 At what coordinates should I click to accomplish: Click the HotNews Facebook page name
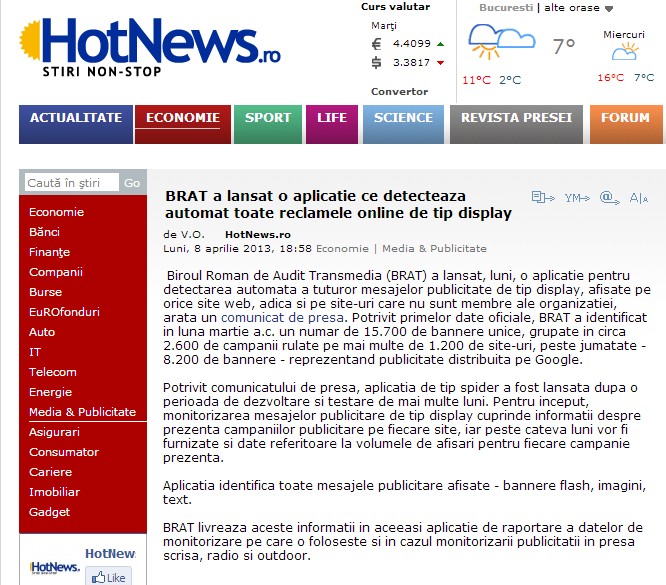[x=110, y=554]
